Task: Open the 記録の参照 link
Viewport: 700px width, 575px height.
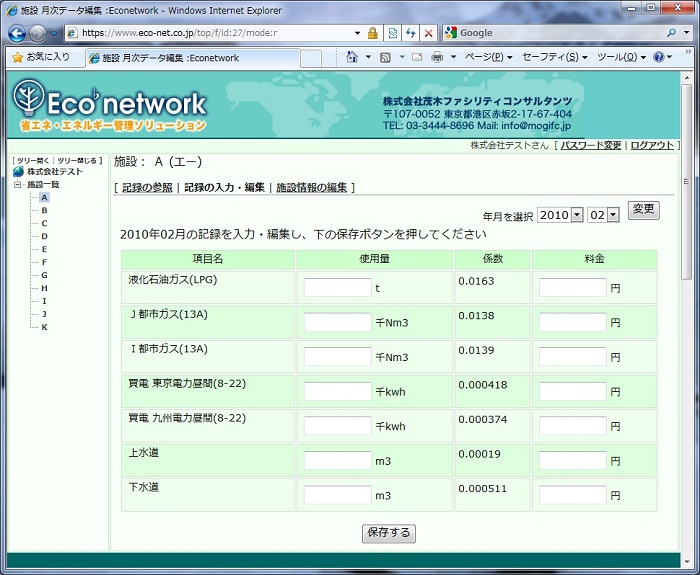Action: point(147,188)
